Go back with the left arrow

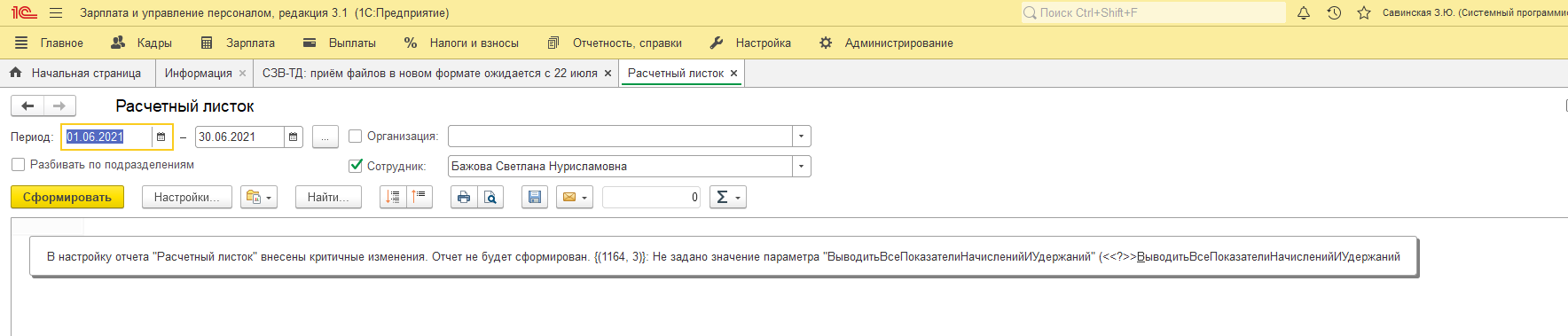(x=27, y=106)
